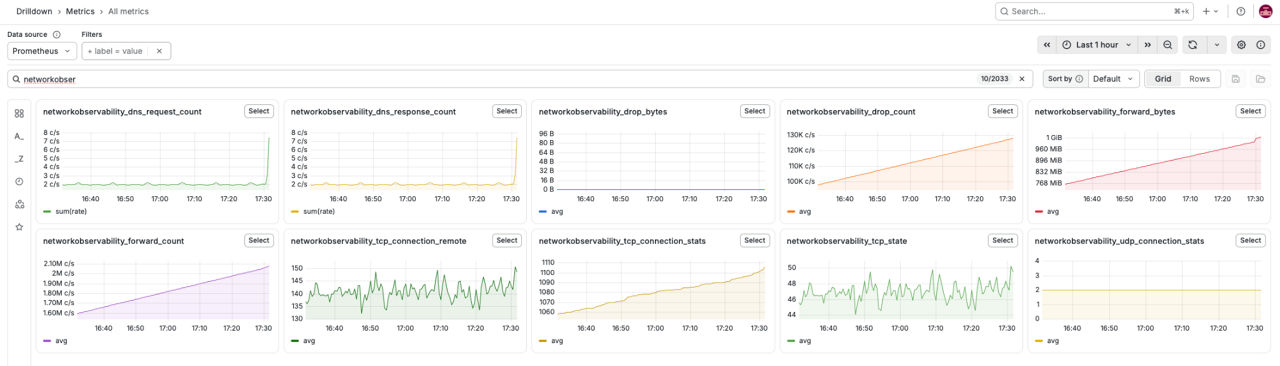Select networkobservability_dns_request_count metric
This screenshot has height=366, width=1280.
[259, 111]
